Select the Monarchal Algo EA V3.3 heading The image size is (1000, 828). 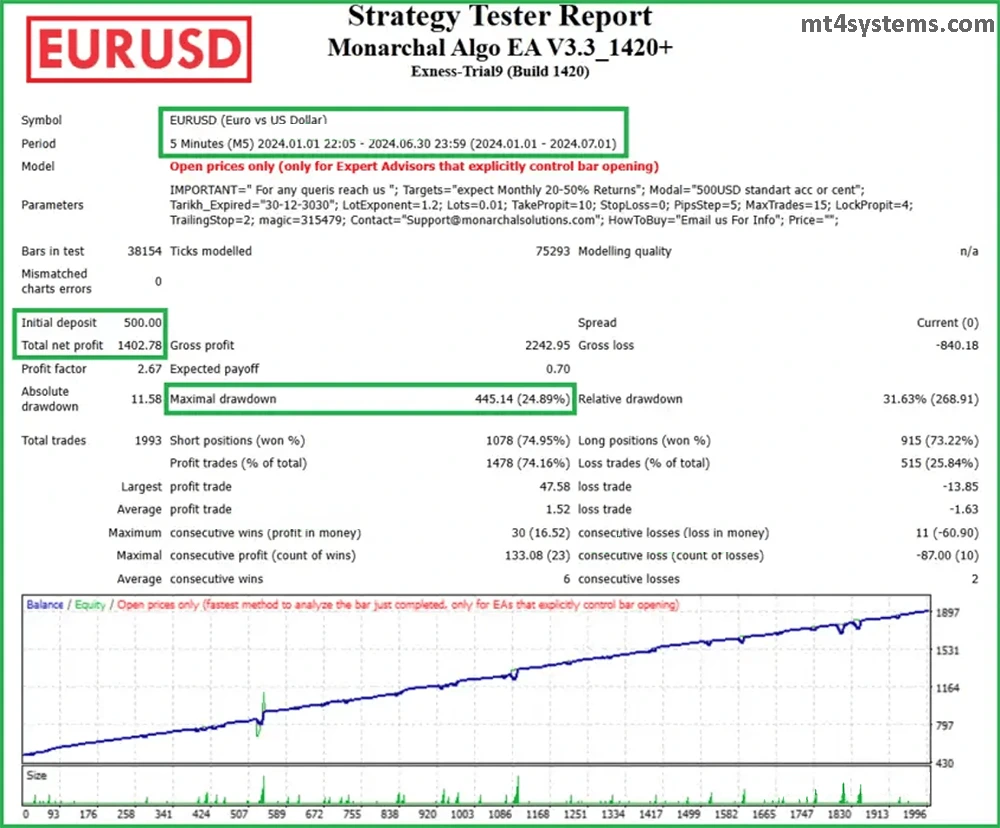coord(500,47)
